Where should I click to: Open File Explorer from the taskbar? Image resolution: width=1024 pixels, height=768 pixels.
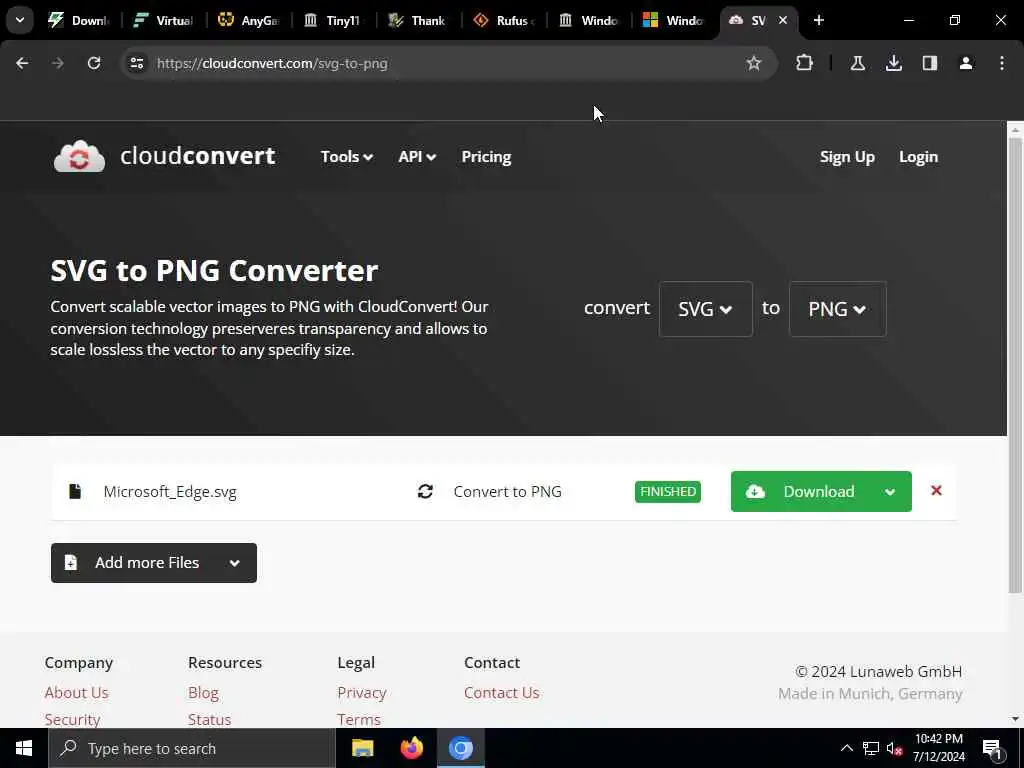[x=362, y=748]
